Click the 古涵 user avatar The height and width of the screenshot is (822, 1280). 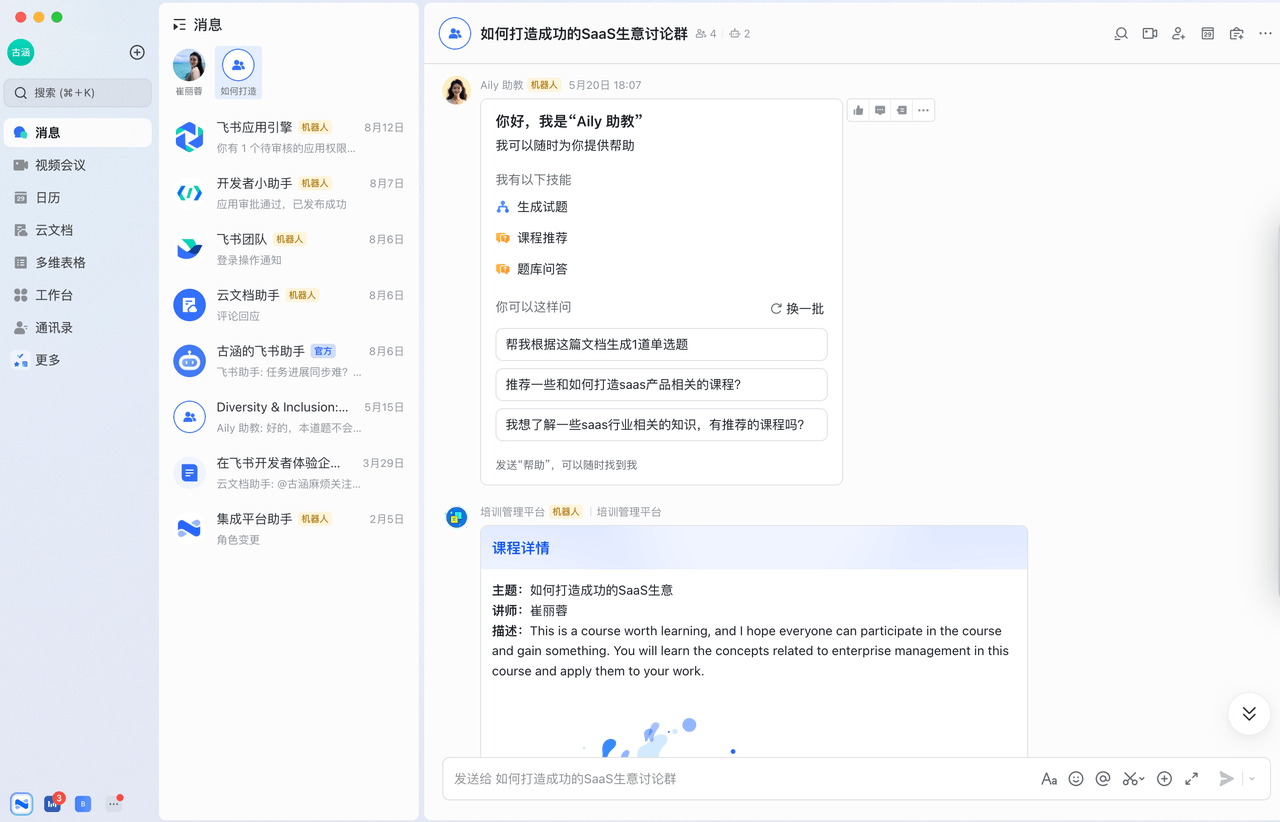click(21, 52)
